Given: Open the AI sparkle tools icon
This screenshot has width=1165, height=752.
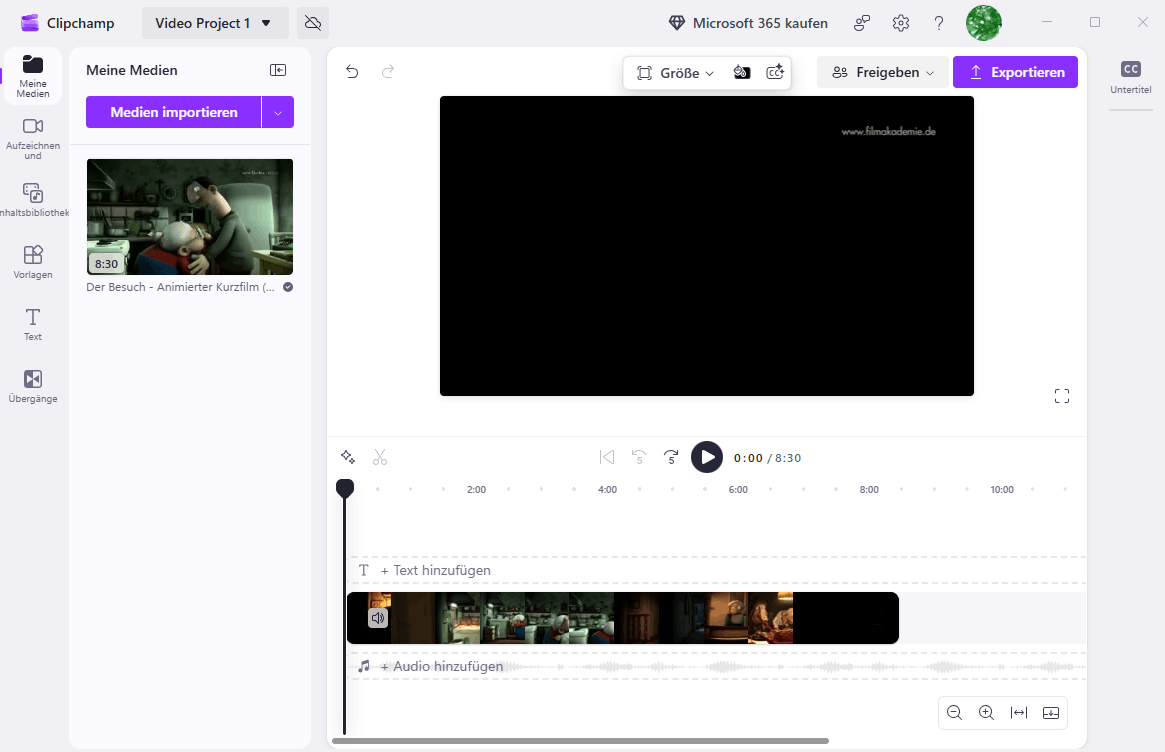Looking at the screenshot, I should 348,457.
